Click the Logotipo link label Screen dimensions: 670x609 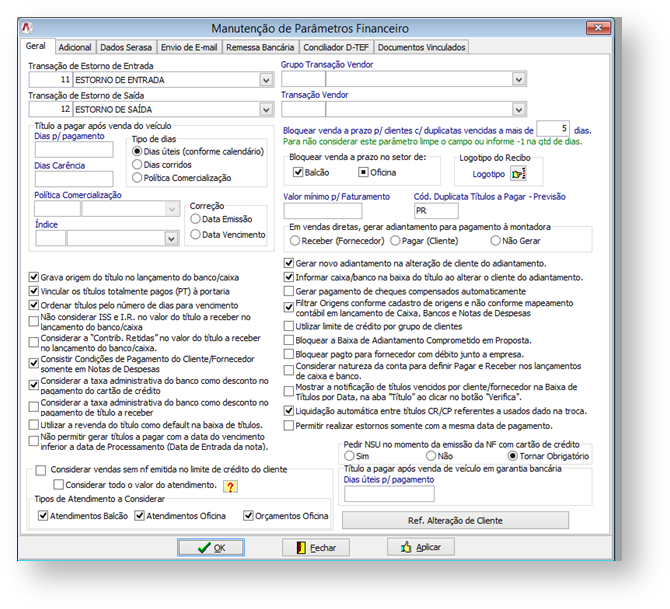click(488, 174)
